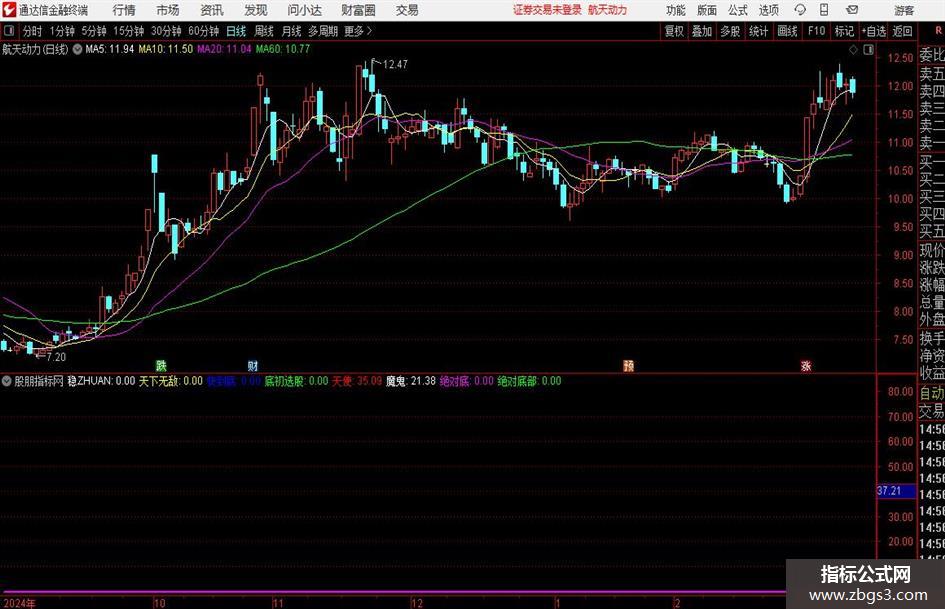Viewport: 945px width, 609px height.
Task: Click the 魔鬼: 21.38 indicator value
Action: click(410, 381)
